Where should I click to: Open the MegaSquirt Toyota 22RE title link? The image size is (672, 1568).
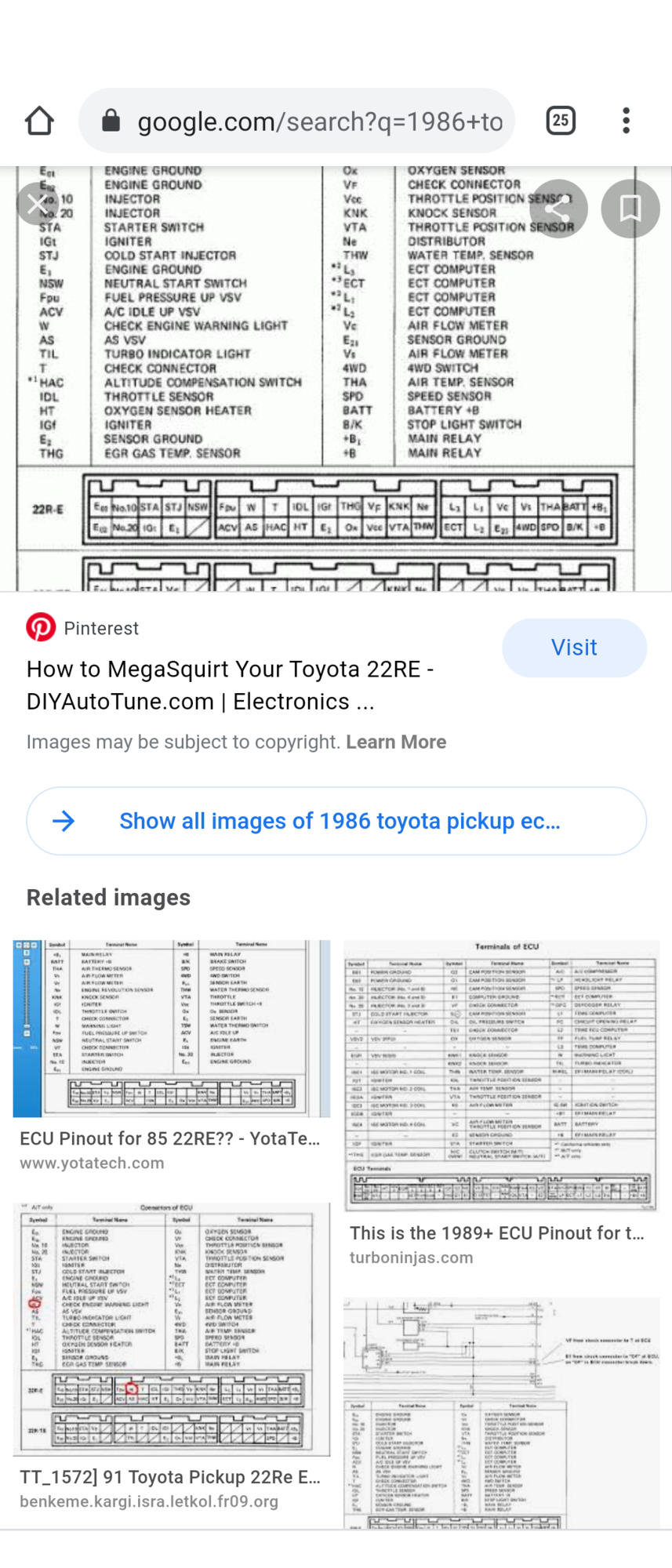(230, 685)
